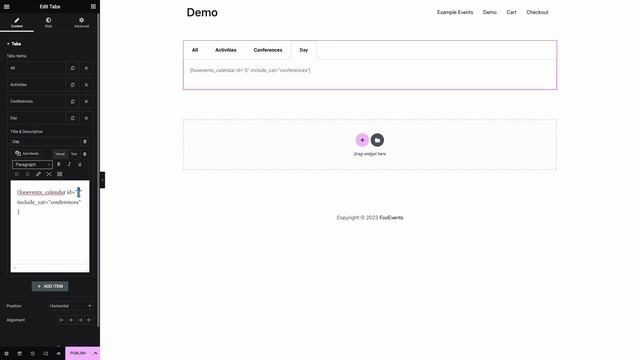This screenshot has height=360, width=640.
Task: Open the Paragraph format dropdown
Action: click(x=32, y=164)
